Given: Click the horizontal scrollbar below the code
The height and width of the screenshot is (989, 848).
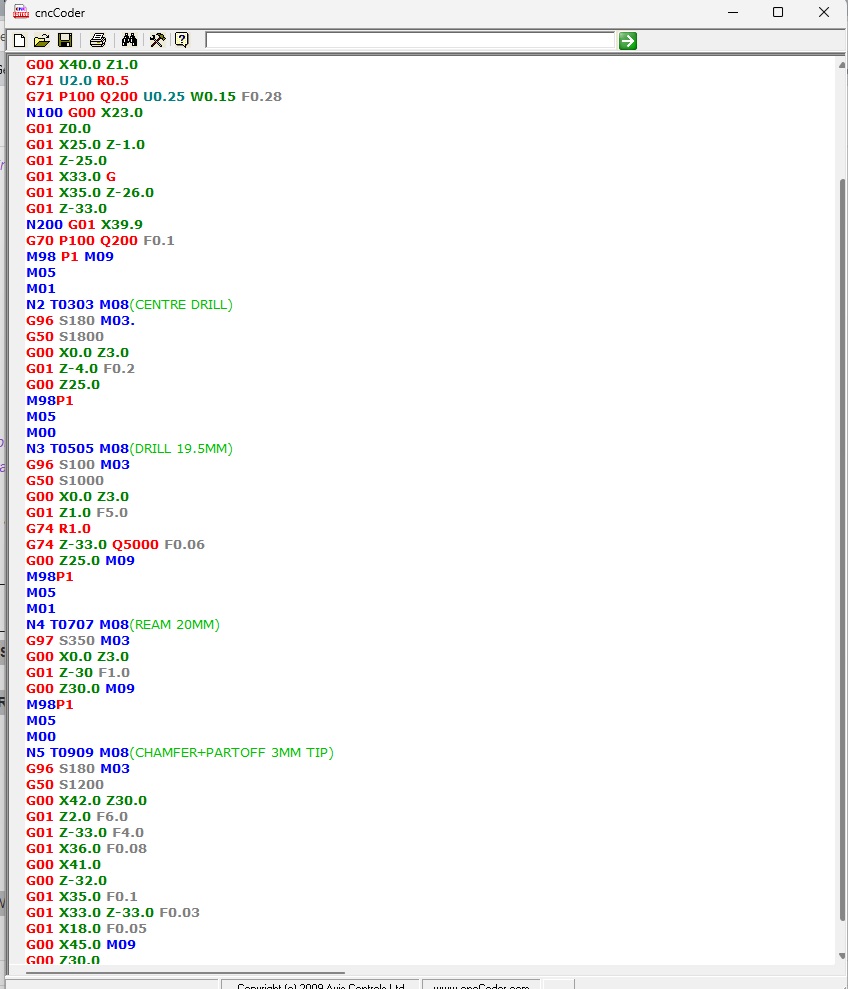Looking at the screenshot, I should coord(180,972).
